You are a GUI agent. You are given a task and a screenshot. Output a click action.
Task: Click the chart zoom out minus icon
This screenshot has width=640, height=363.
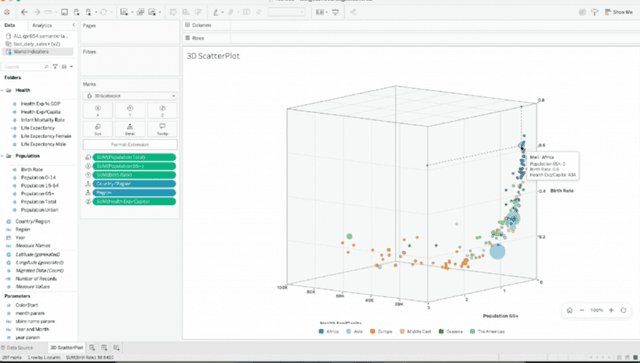click(x=582, y=310)
